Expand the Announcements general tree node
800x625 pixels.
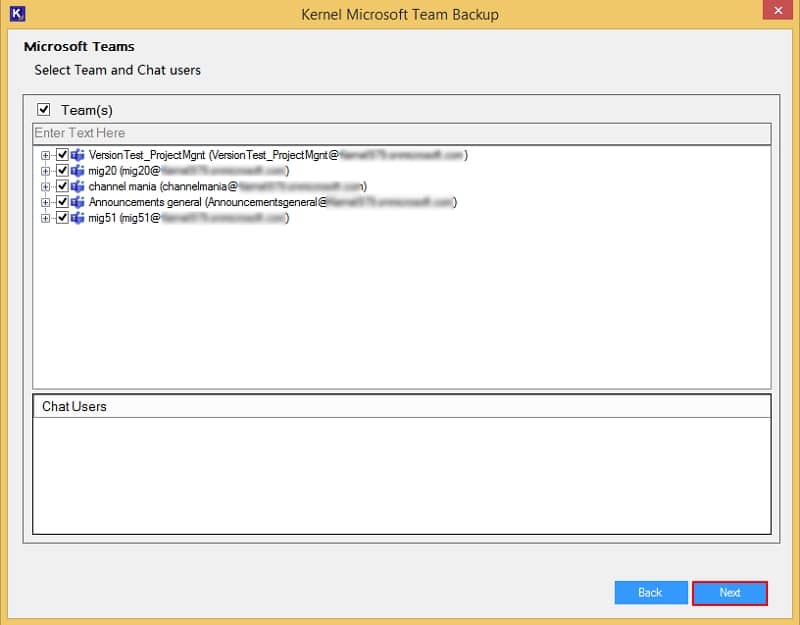pyautogui.click(x=45, y=203)
